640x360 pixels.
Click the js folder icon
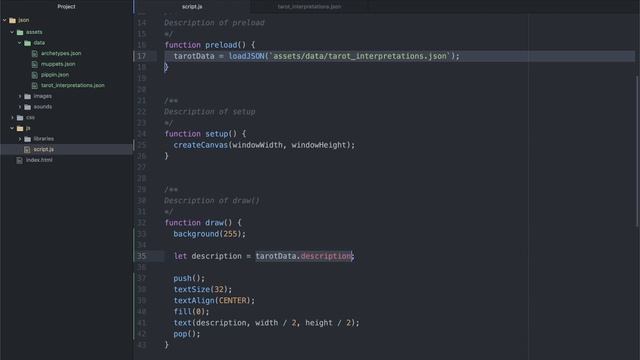coord(20,128)
